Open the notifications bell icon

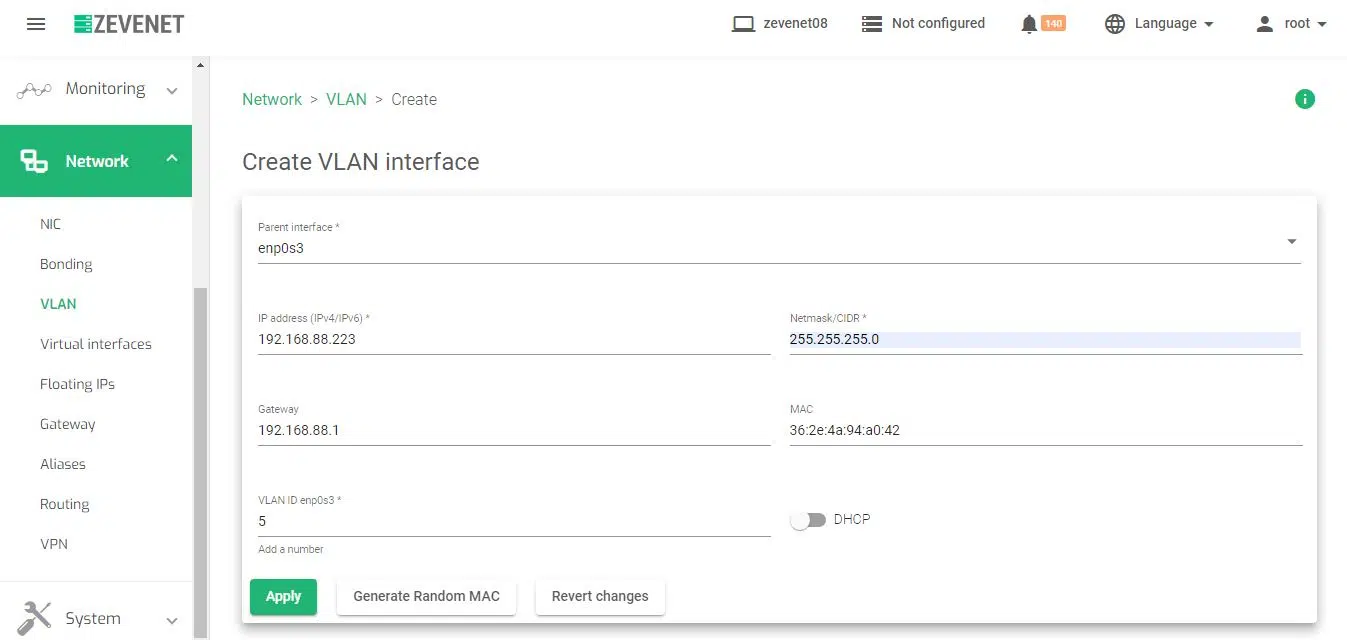pos(1029,24)
